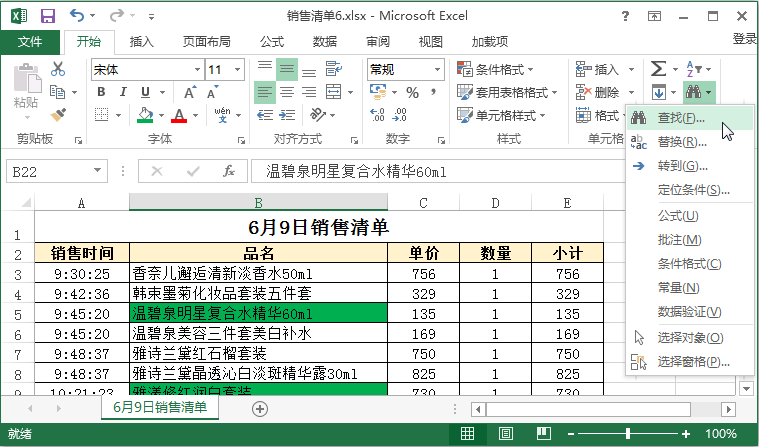Click the Sign in (登录) link
This screenshot has width=759, height=447.
(744, 38)
